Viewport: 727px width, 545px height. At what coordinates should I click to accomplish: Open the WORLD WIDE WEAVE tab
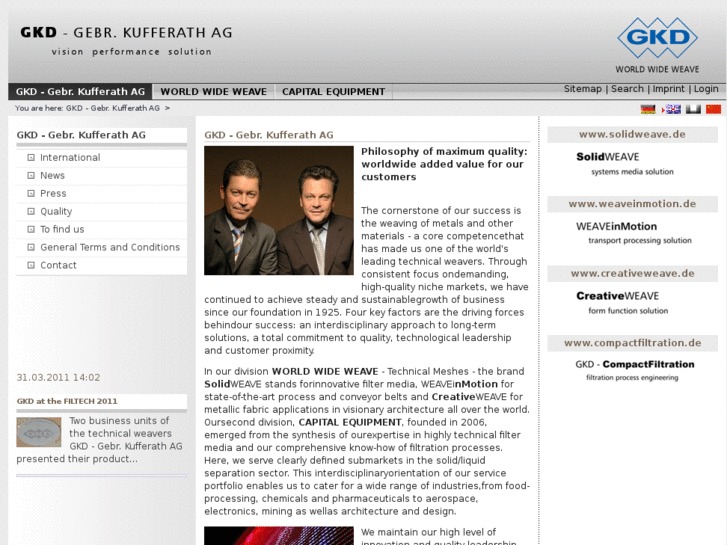214,92
